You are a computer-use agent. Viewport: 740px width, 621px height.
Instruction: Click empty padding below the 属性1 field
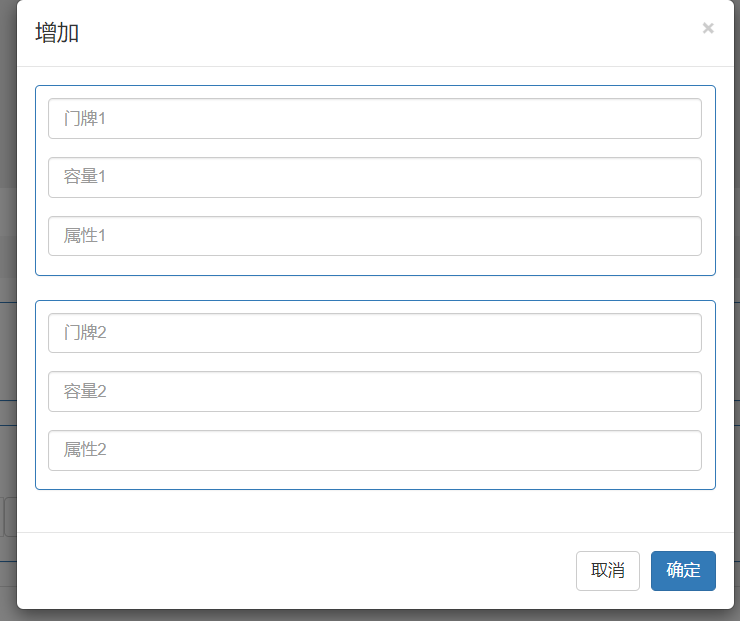click(x=375, y=265)
